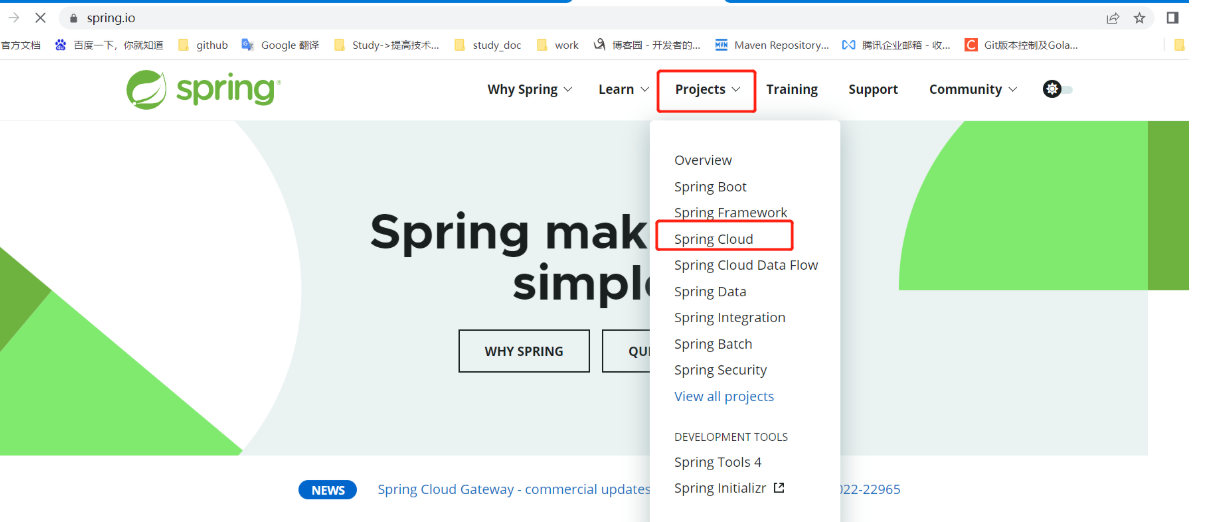The image size is (1208, 522).
Task: Click the NEWS badge
Action: click(327, 490)
